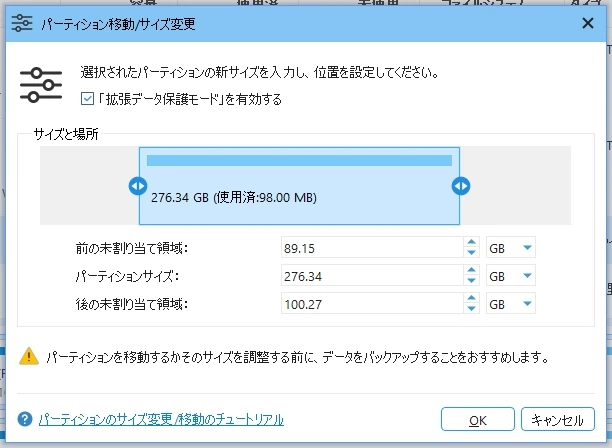
Task: Click the large sliders icon beside instructions
Action: 41,85
